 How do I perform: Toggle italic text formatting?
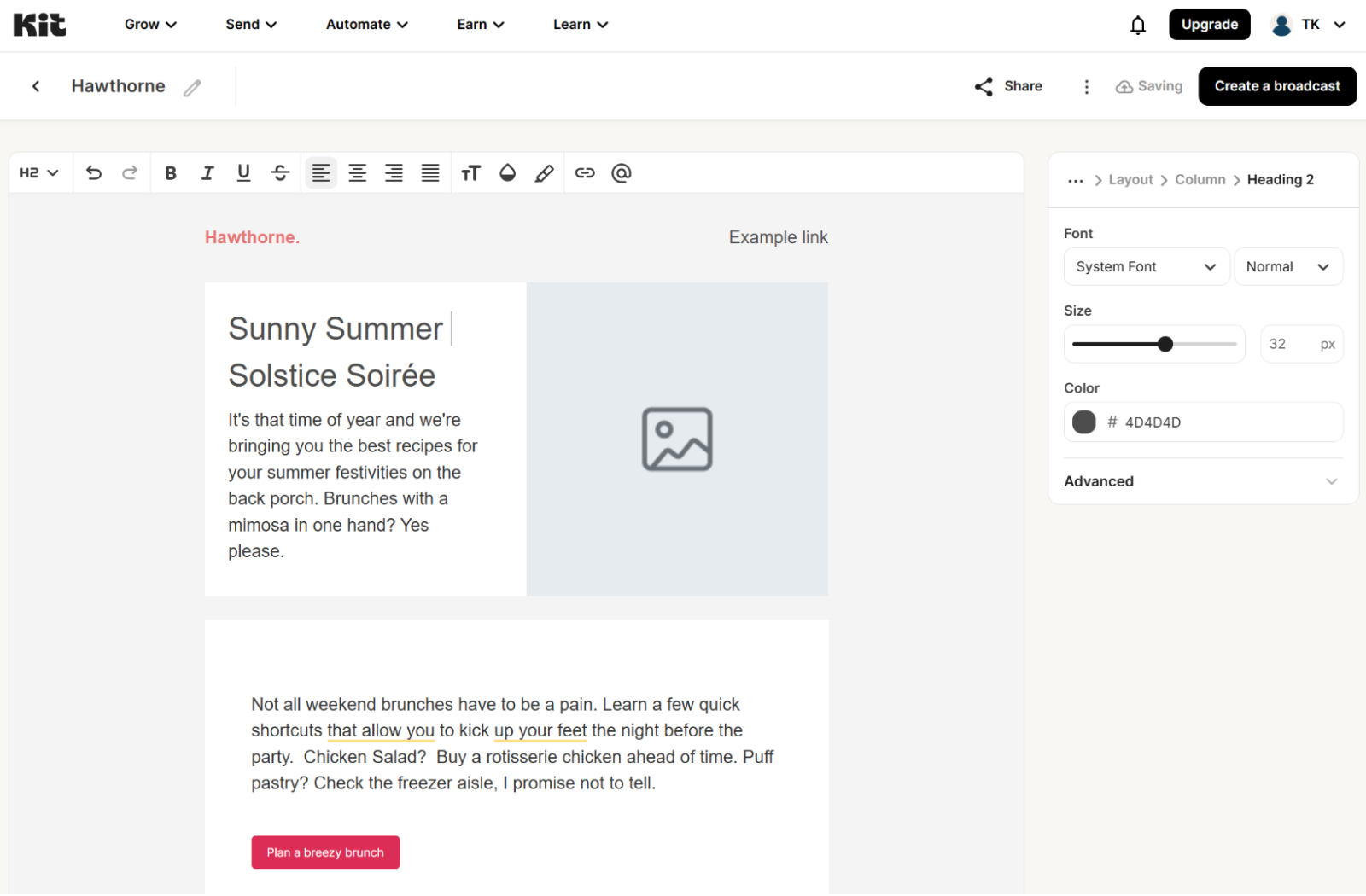coord(207,173)
